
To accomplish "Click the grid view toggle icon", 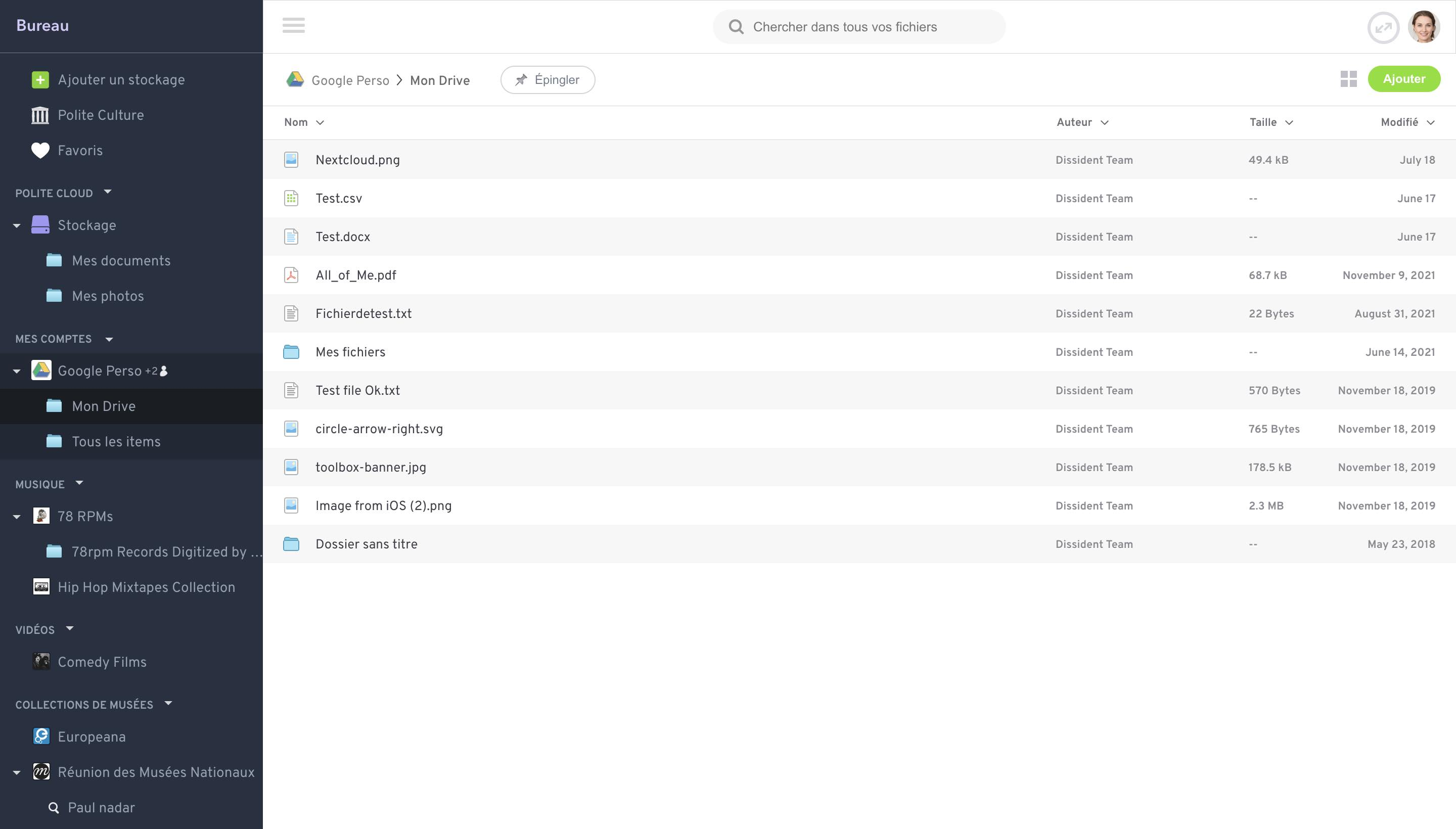I will click(x=1349, y=79).
